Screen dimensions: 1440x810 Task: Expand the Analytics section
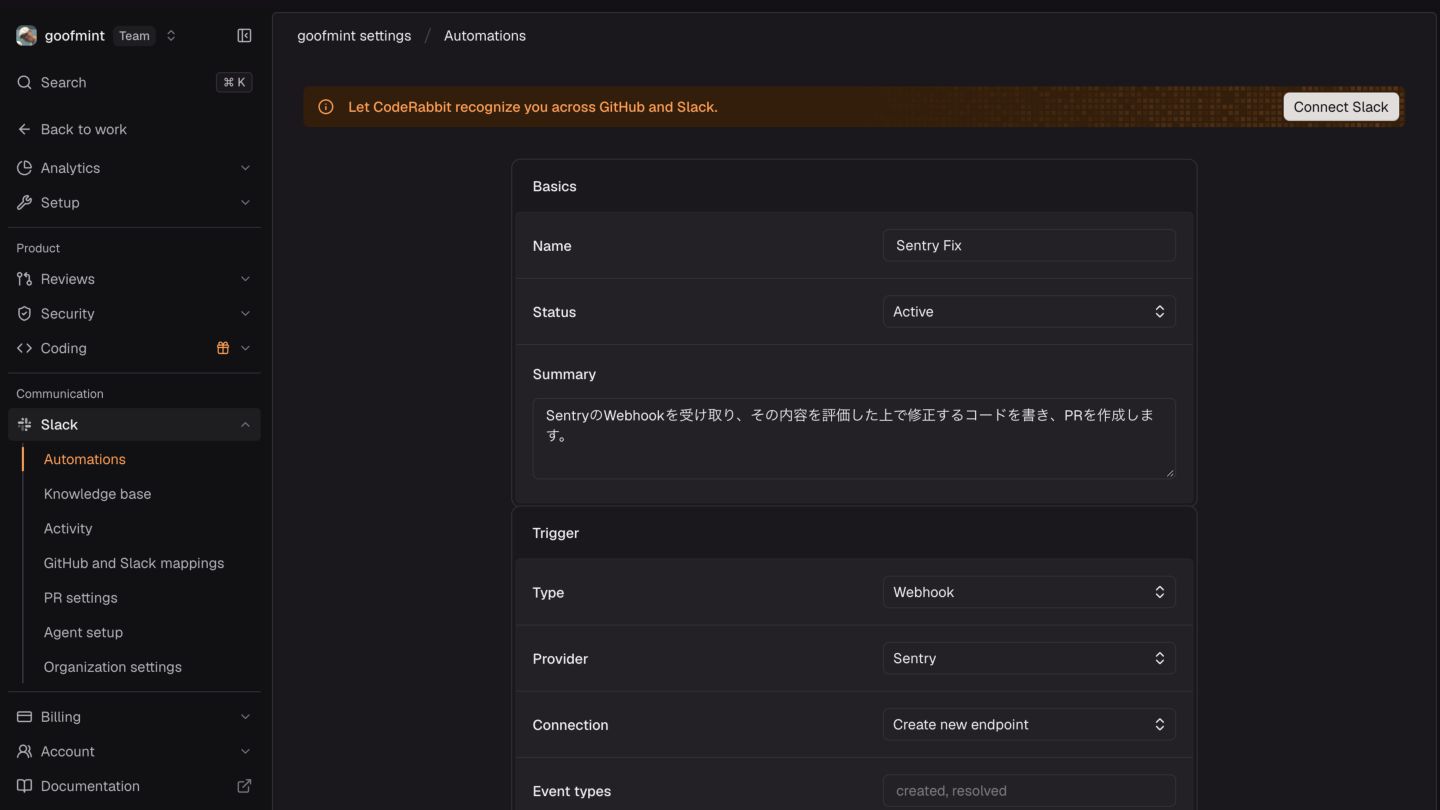click(x=134, y=168)
